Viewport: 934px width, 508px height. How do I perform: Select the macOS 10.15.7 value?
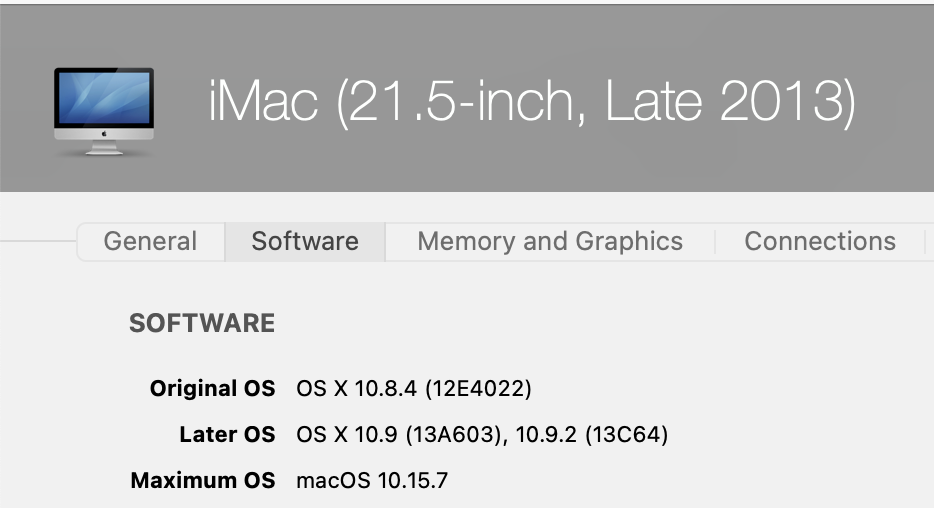(x=373, y=481)
